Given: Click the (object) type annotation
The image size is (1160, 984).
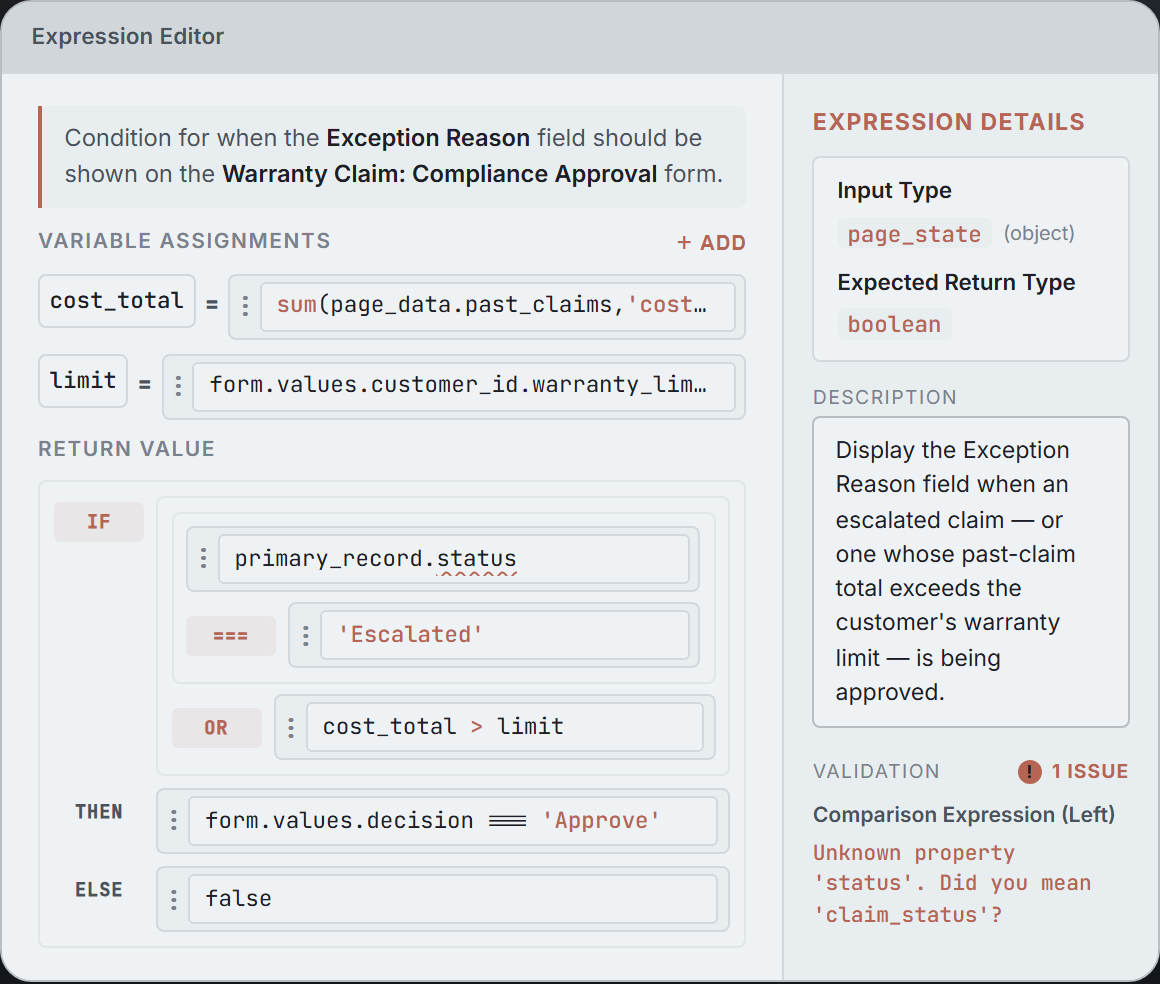Looking at the screenshot, I should tap(1039, 234).
